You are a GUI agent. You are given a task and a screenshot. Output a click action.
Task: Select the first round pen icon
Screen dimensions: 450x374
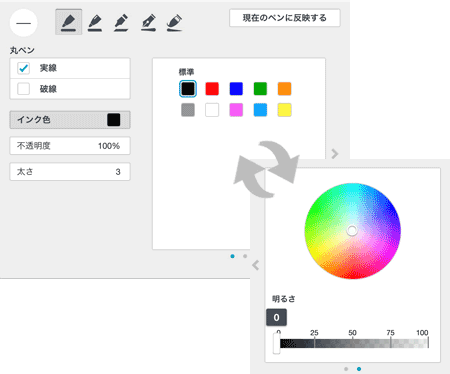click(68, 22)
